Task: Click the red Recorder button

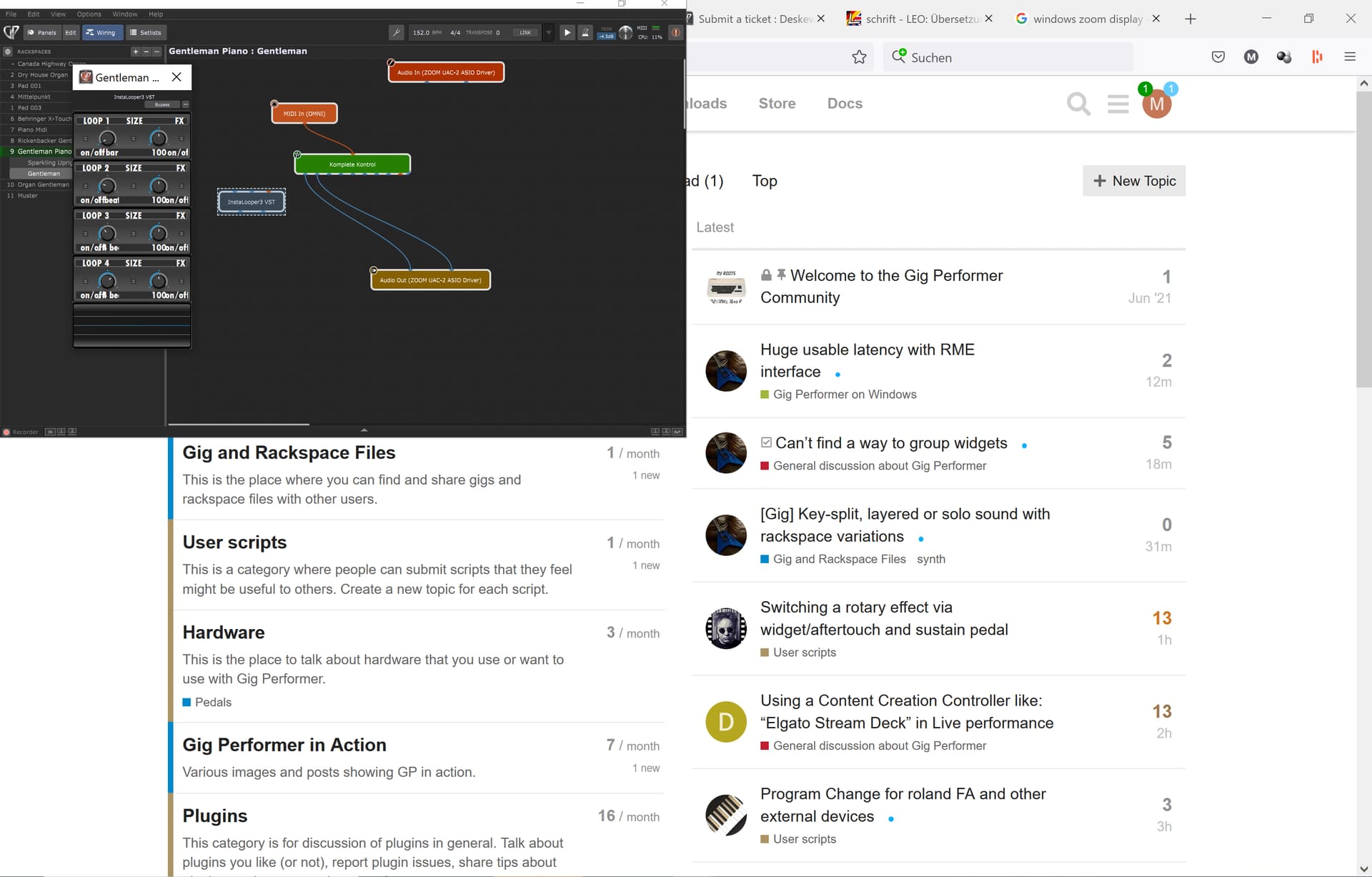Action: coord(6,432)
